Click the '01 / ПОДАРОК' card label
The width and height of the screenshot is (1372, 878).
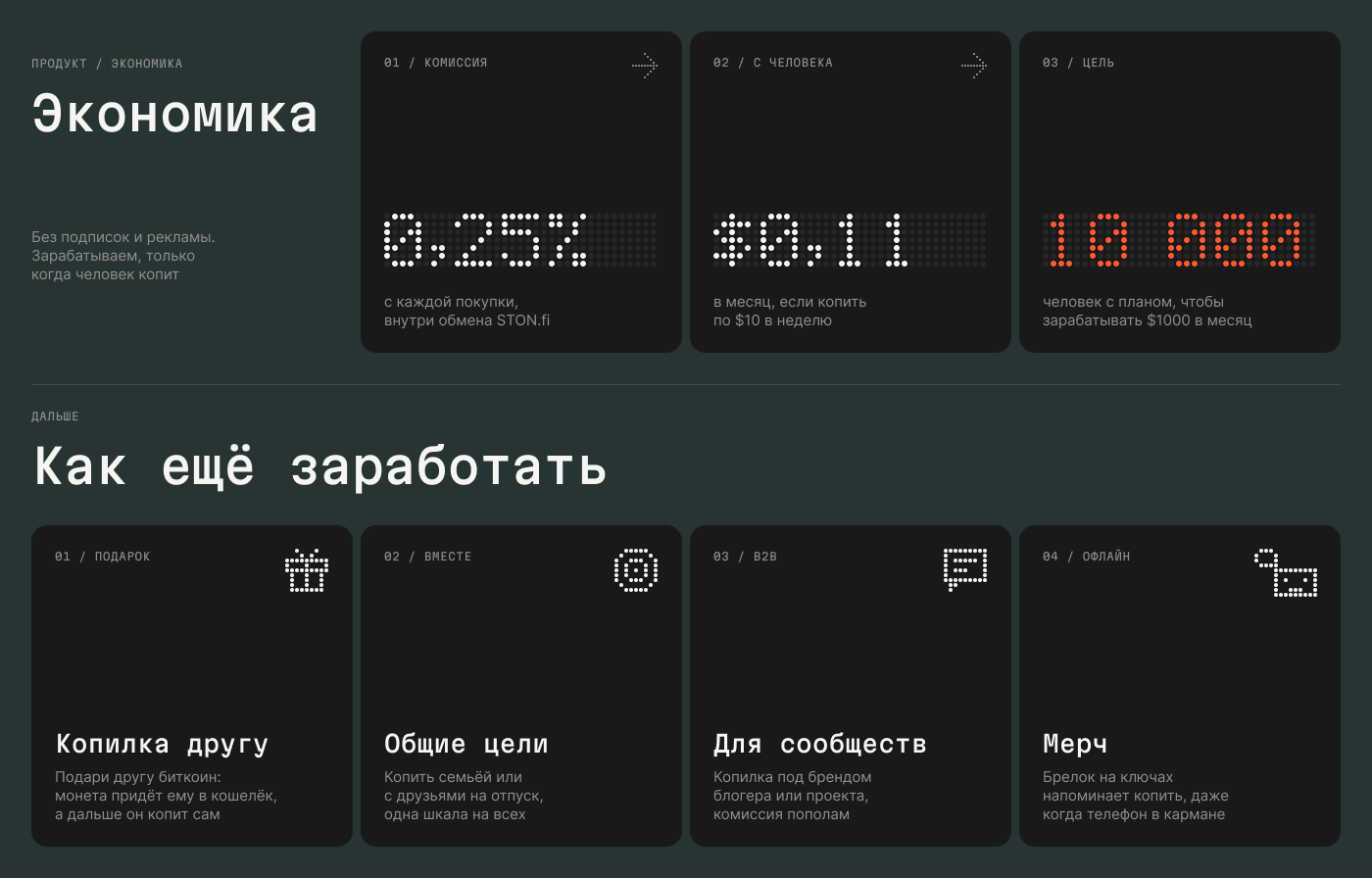tap(103, 557)
